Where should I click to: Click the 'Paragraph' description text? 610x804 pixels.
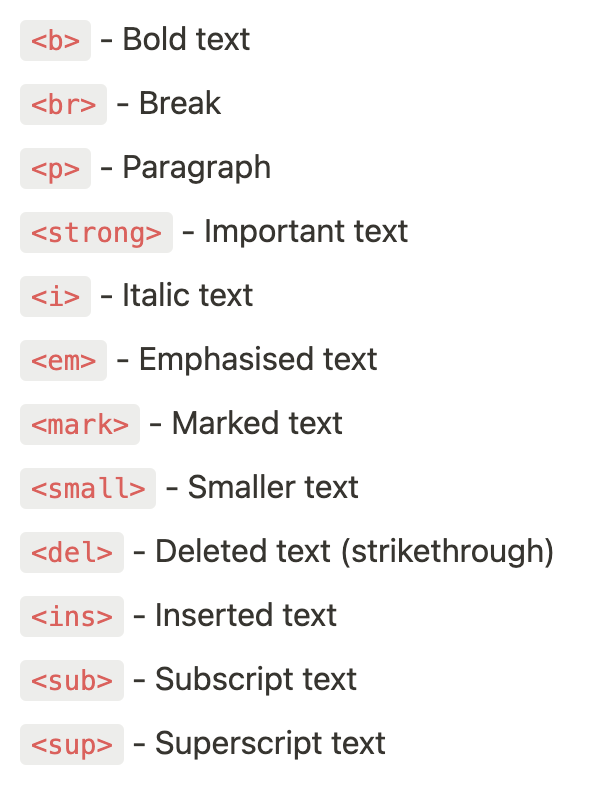(x=197, y=168)
